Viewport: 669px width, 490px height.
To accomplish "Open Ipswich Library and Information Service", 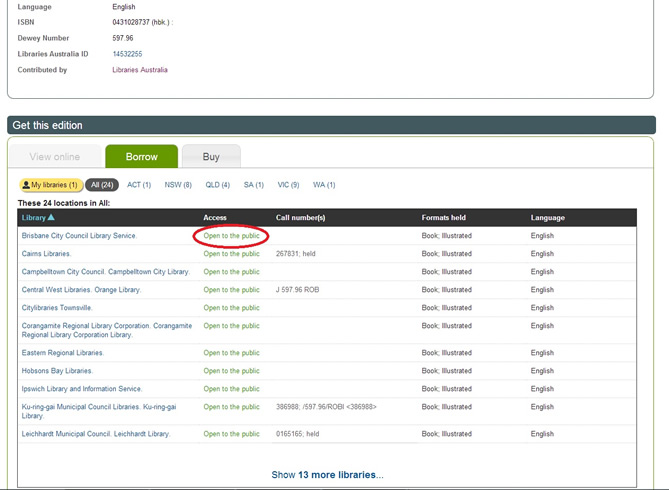I will click(81, 388).
